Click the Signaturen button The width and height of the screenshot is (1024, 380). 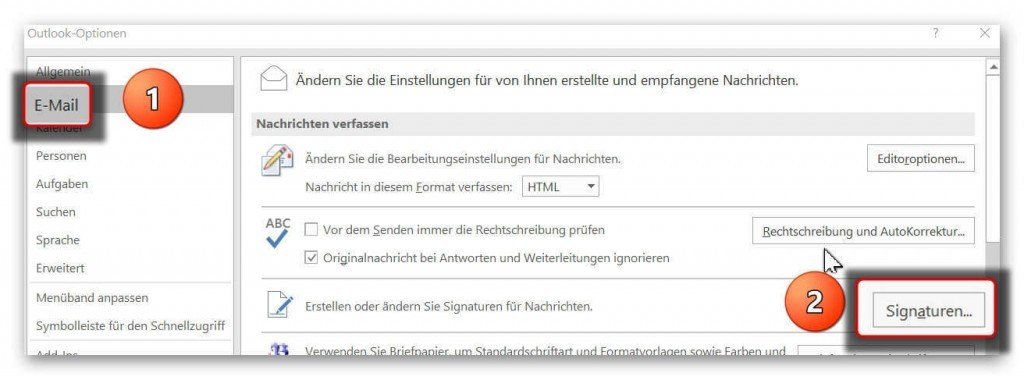[x=929, y=311]
